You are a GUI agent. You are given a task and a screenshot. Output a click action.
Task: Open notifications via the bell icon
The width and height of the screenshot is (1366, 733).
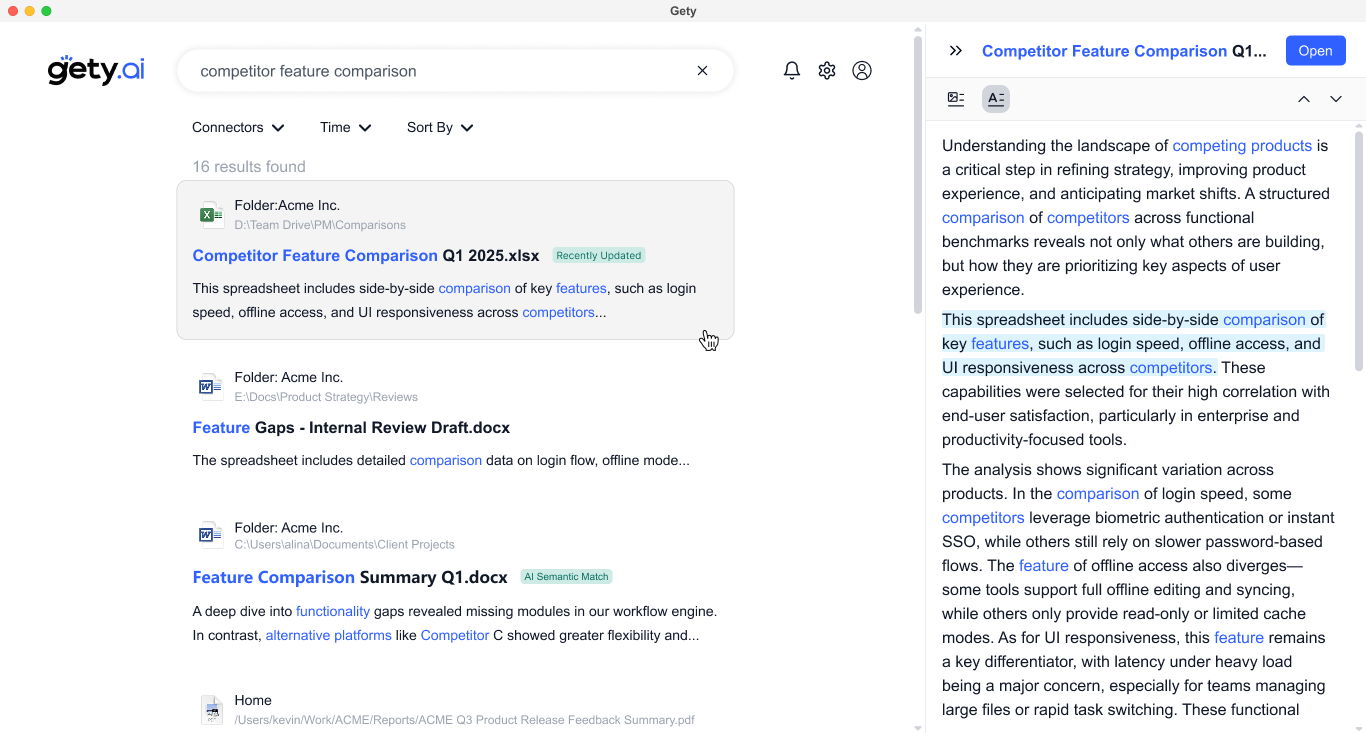791,70
